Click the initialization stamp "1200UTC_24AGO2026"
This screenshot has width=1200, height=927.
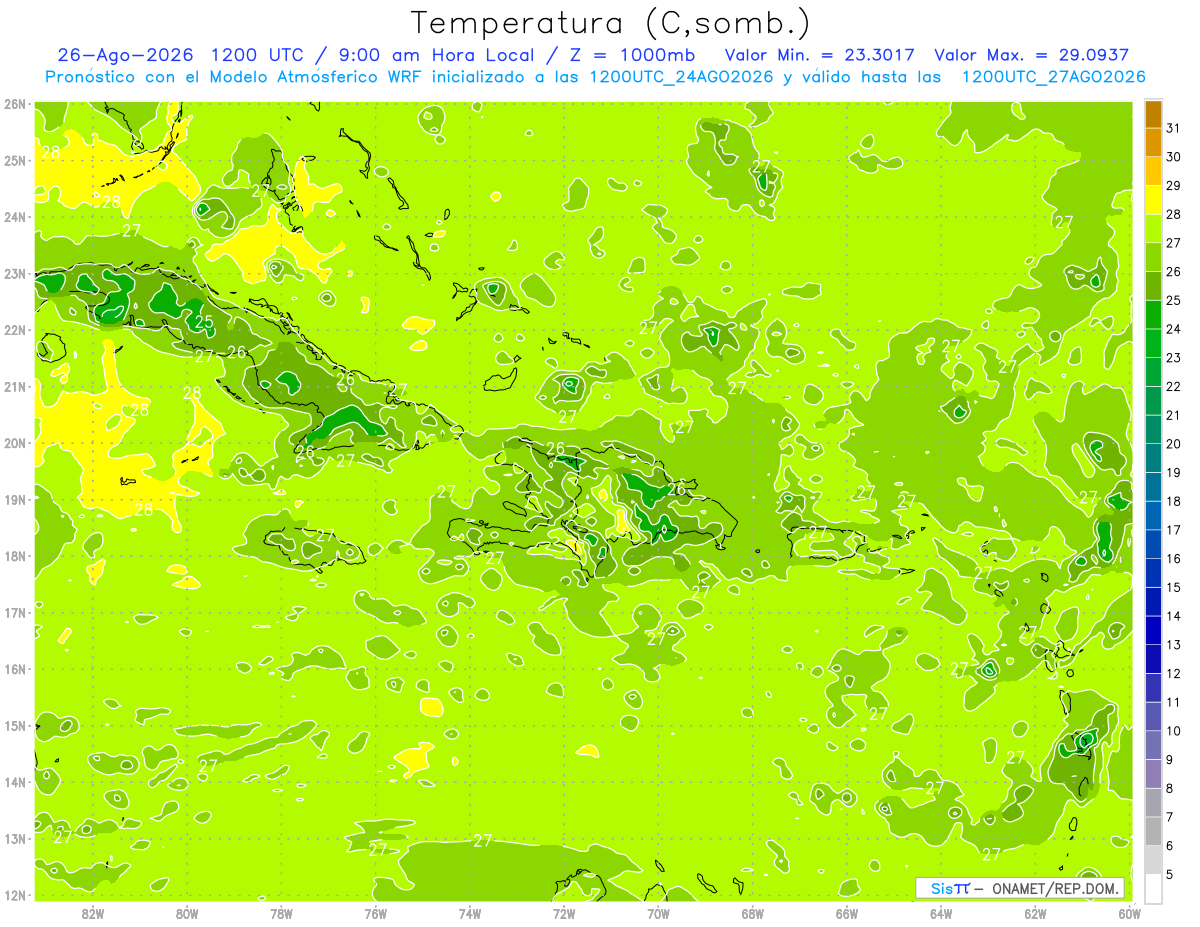(682, 77)
